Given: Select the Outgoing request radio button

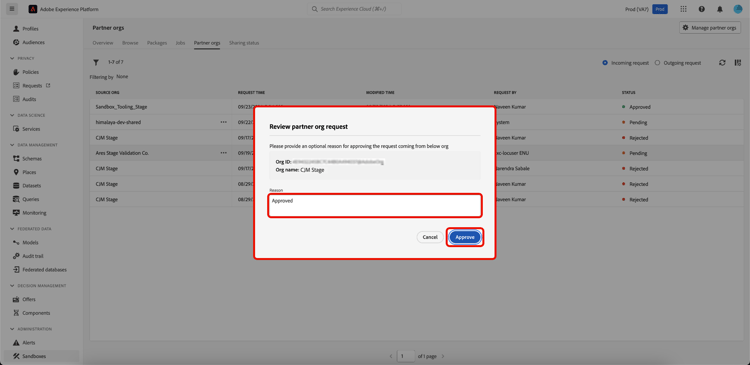Looking at the screenshot, I should coord(657,63).
